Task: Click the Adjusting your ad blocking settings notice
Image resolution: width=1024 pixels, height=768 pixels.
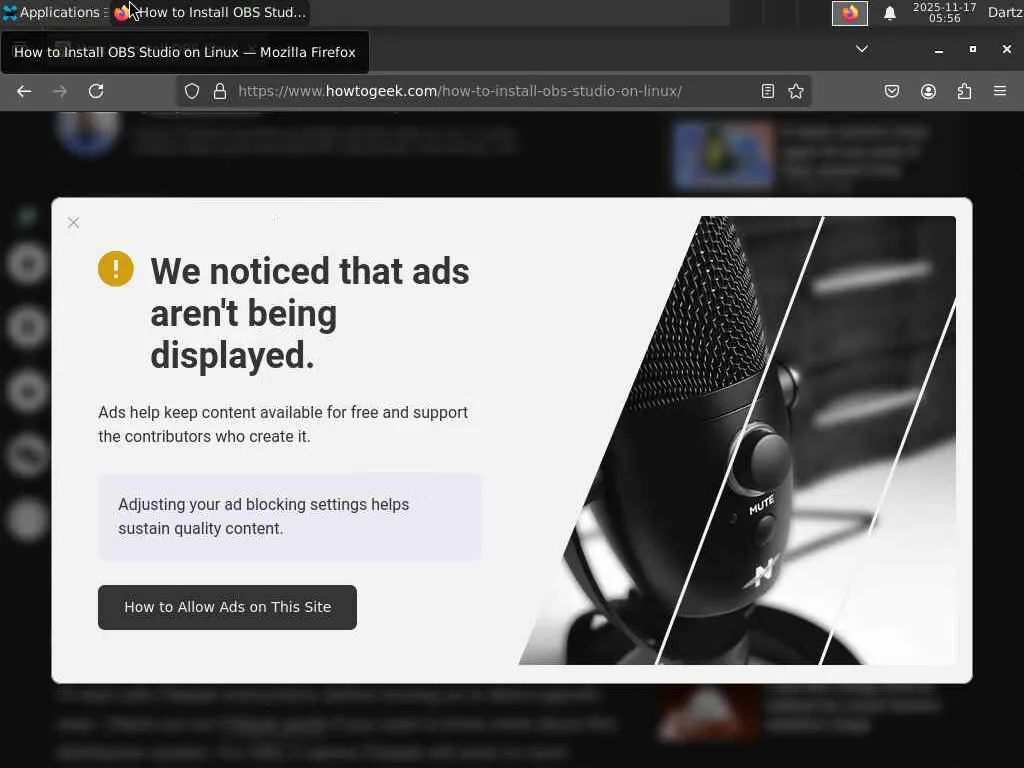Action: 290,517
